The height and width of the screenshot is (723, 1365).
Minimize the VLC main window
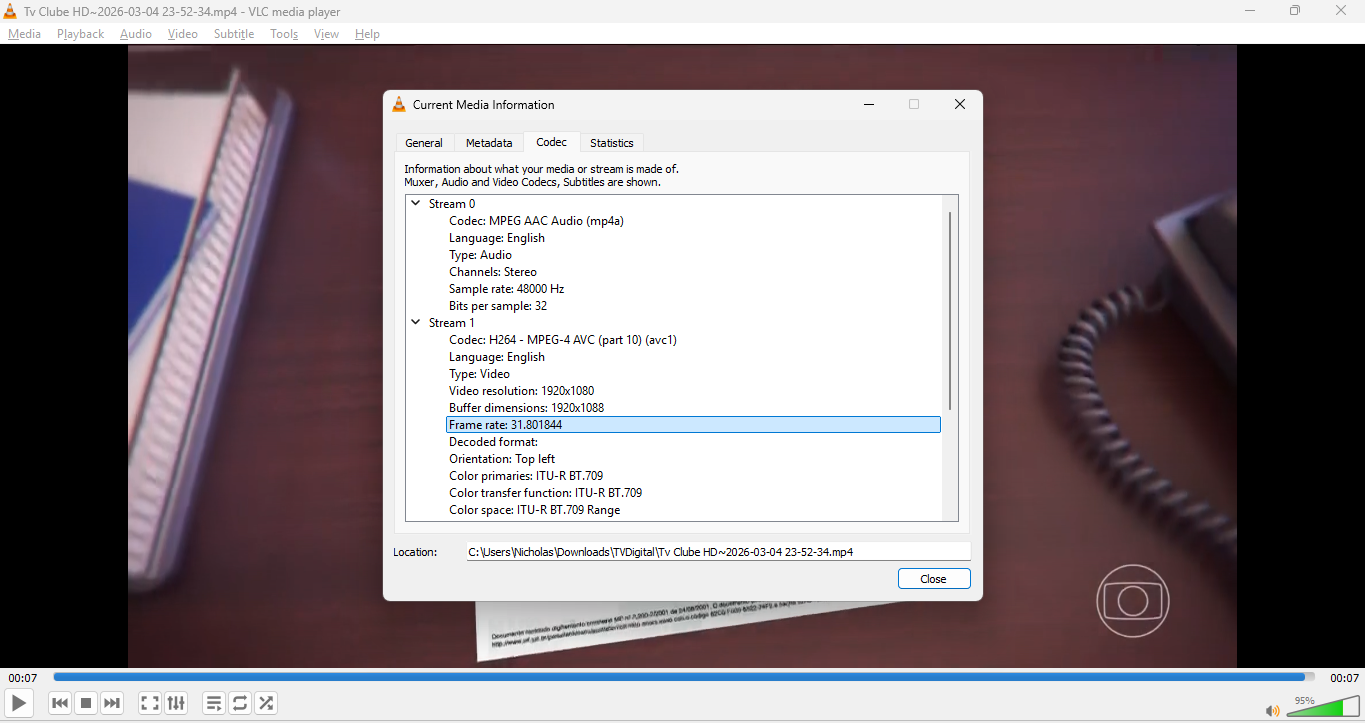(x=1250, y=11)
